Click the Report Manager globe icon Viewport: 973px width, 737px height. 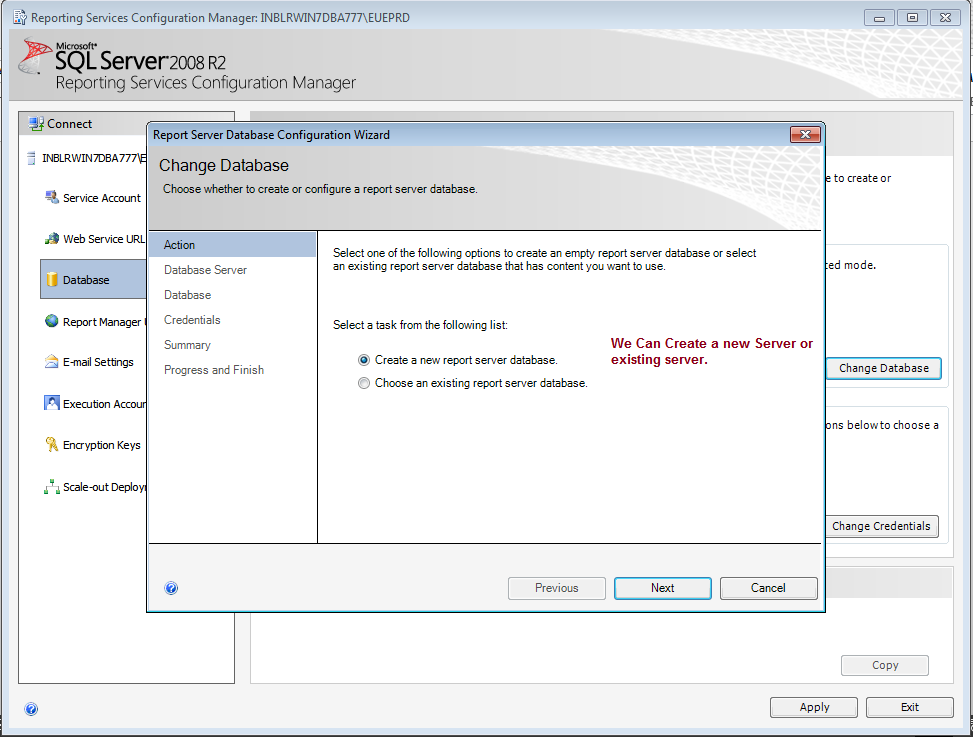52,321
